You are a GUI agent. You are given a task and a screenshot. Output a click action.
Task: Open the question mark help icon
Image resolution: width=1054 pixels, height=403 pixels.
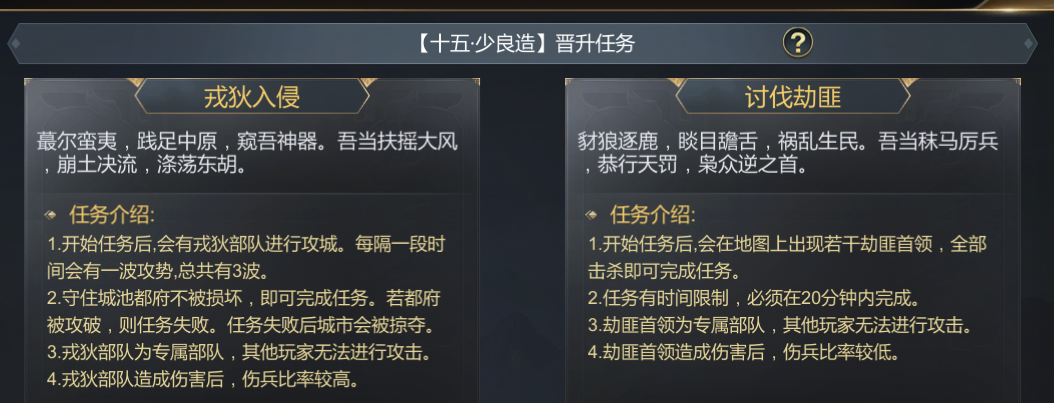pos(797,43)
